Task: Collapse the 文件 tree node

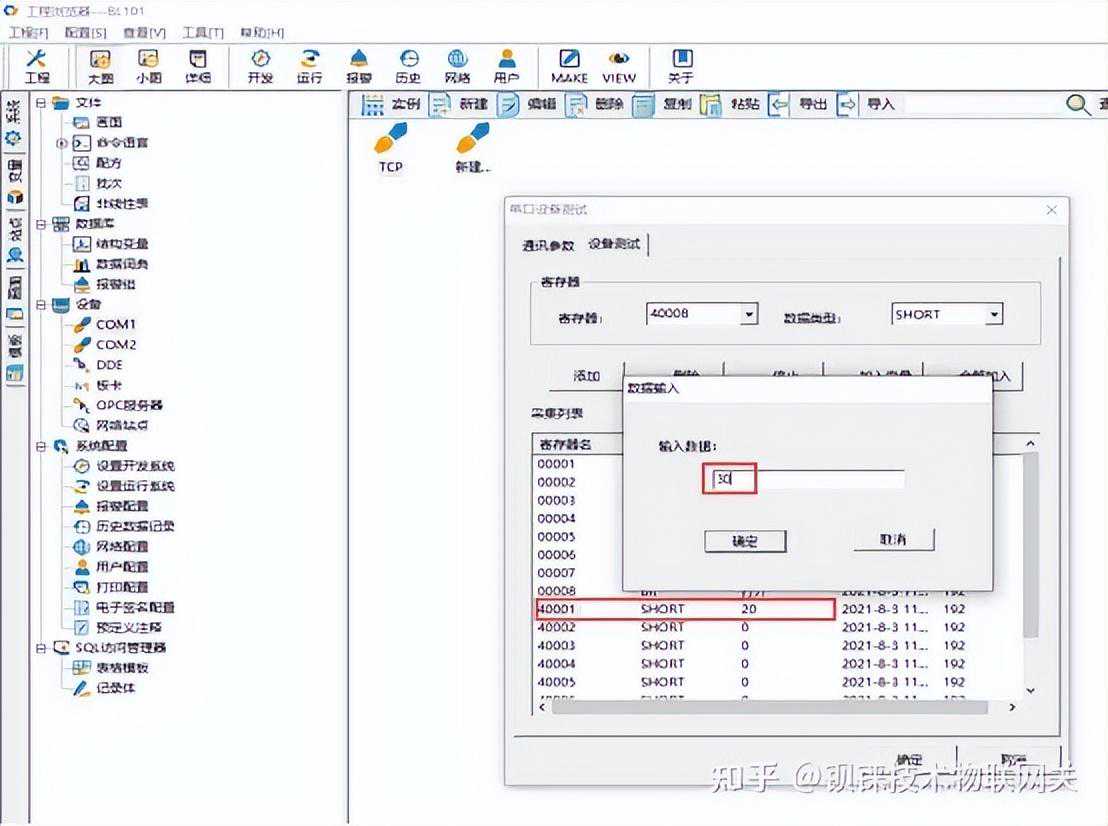Action: [42, 102]
